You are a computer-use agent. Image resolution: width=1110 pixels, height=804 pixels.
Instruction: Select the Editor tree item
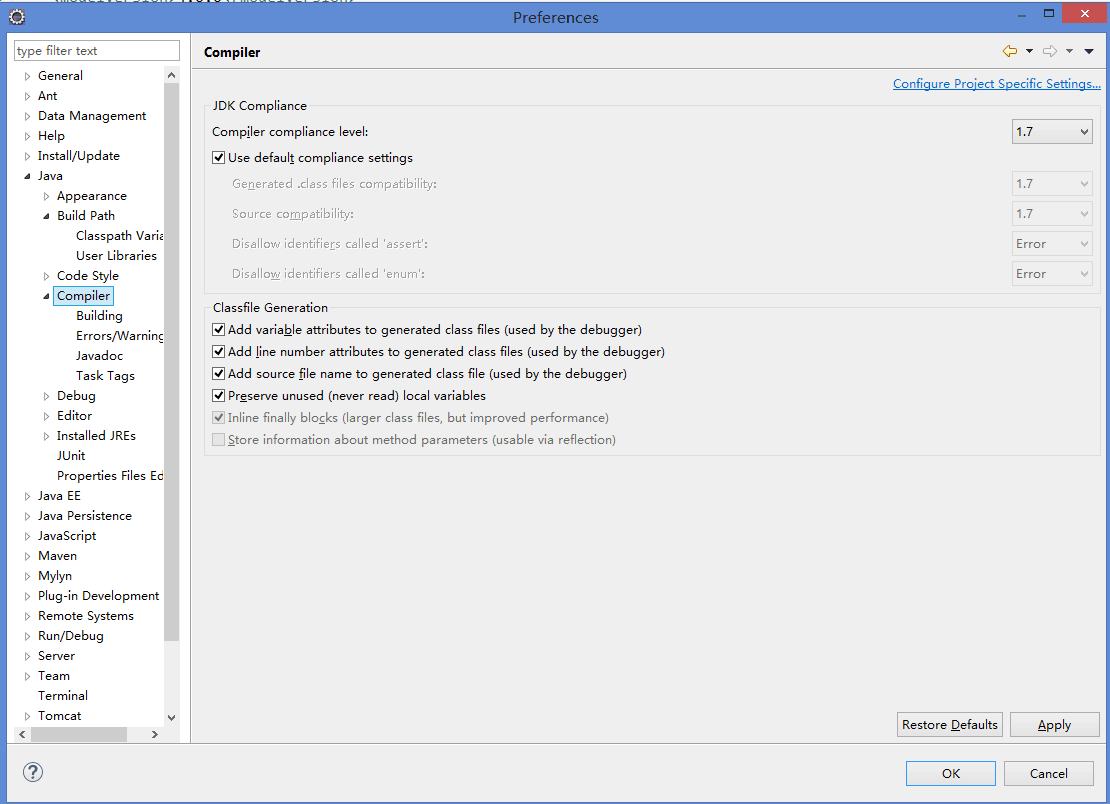point(74,416)
